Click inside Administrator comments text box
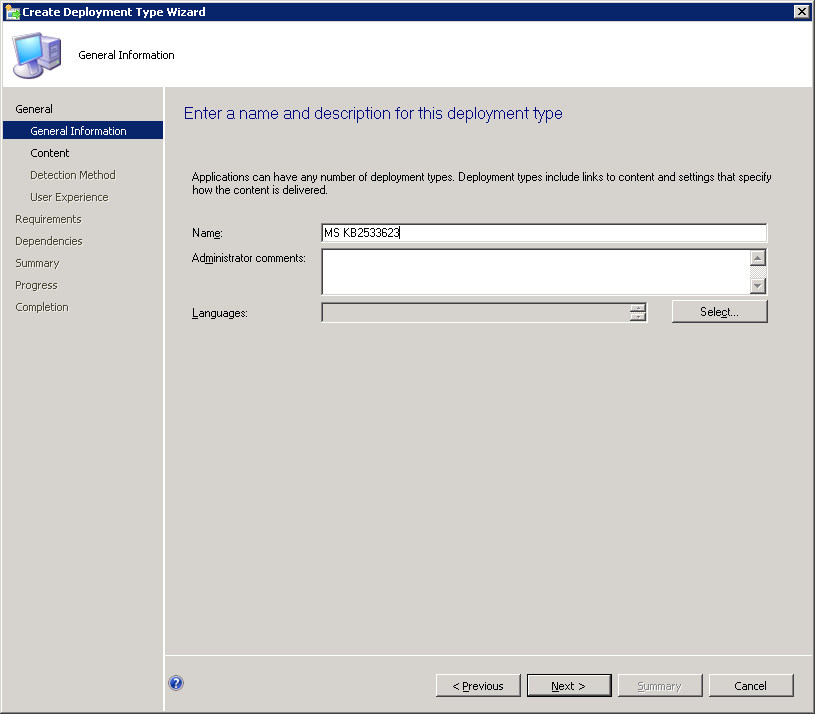 tap(535, 271)
